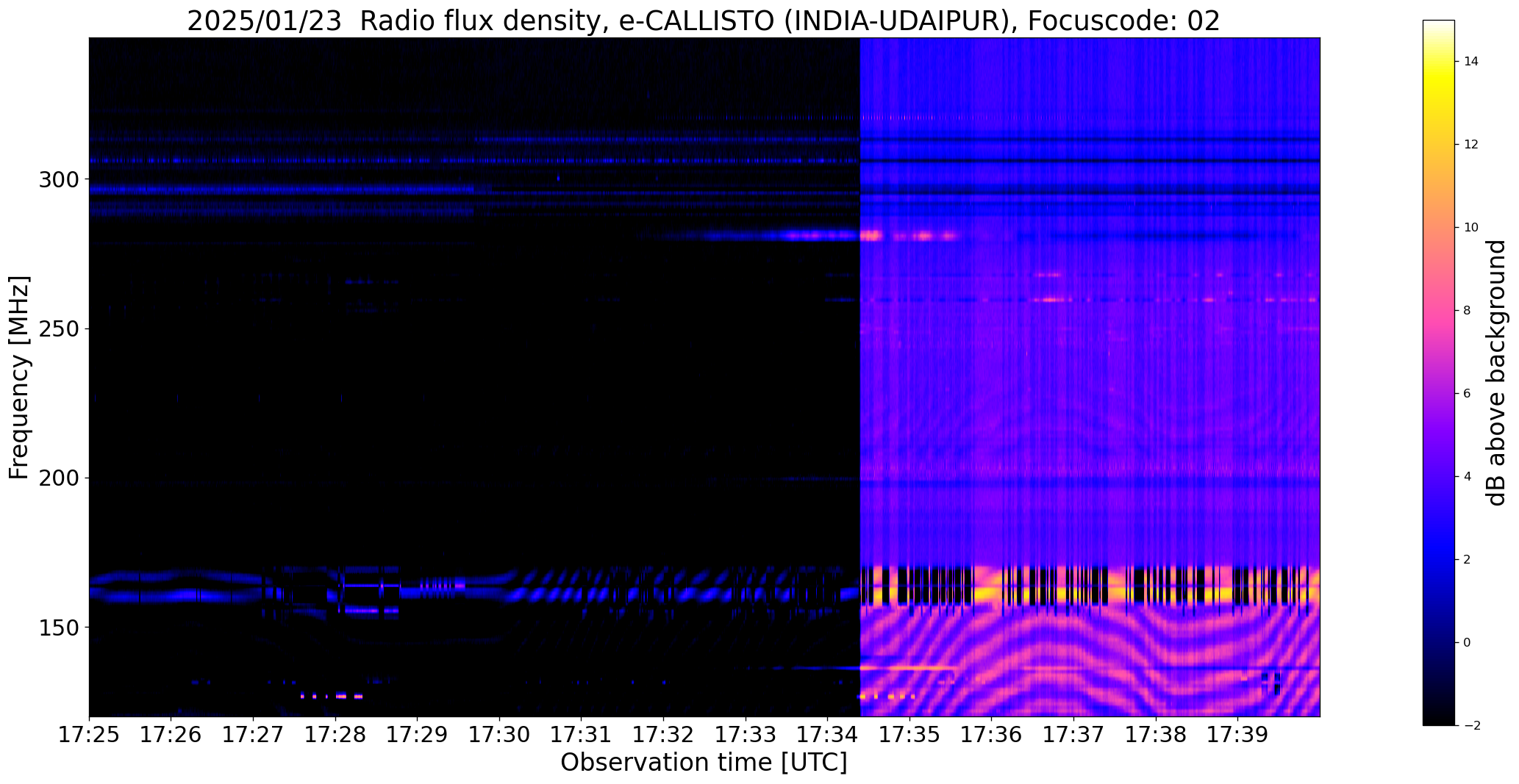The width and height of the screenshot is (1519, 784).
Task: Click the 17:32 time tick label
Action: tap(664, 734)
